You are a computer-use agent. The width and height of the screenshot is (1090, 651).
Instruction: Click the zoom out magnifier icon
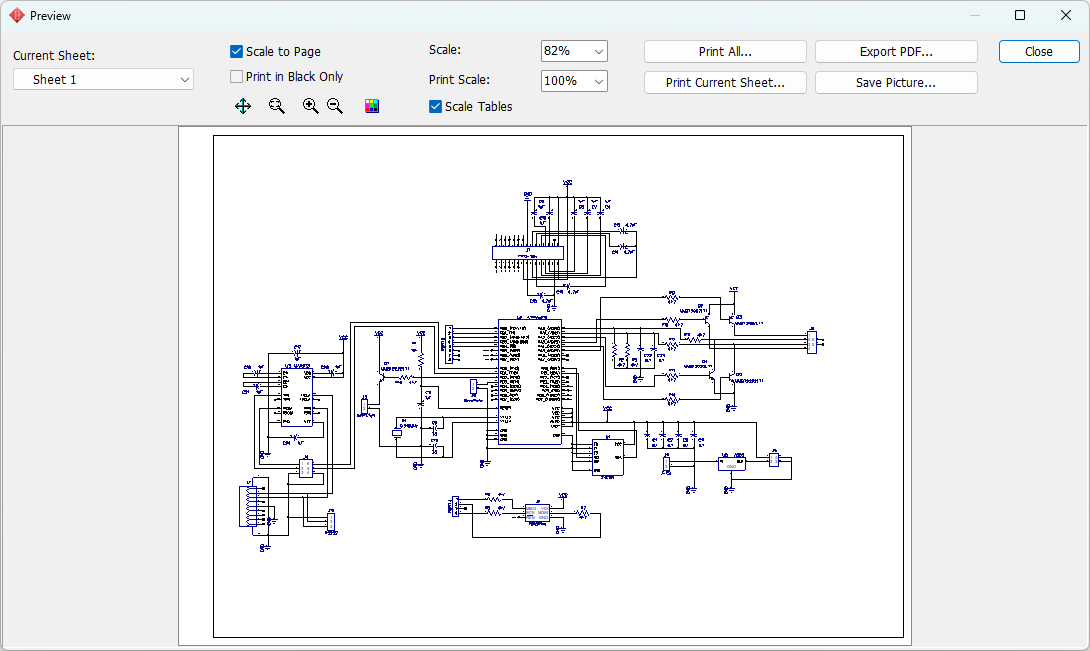coord(335,106)
